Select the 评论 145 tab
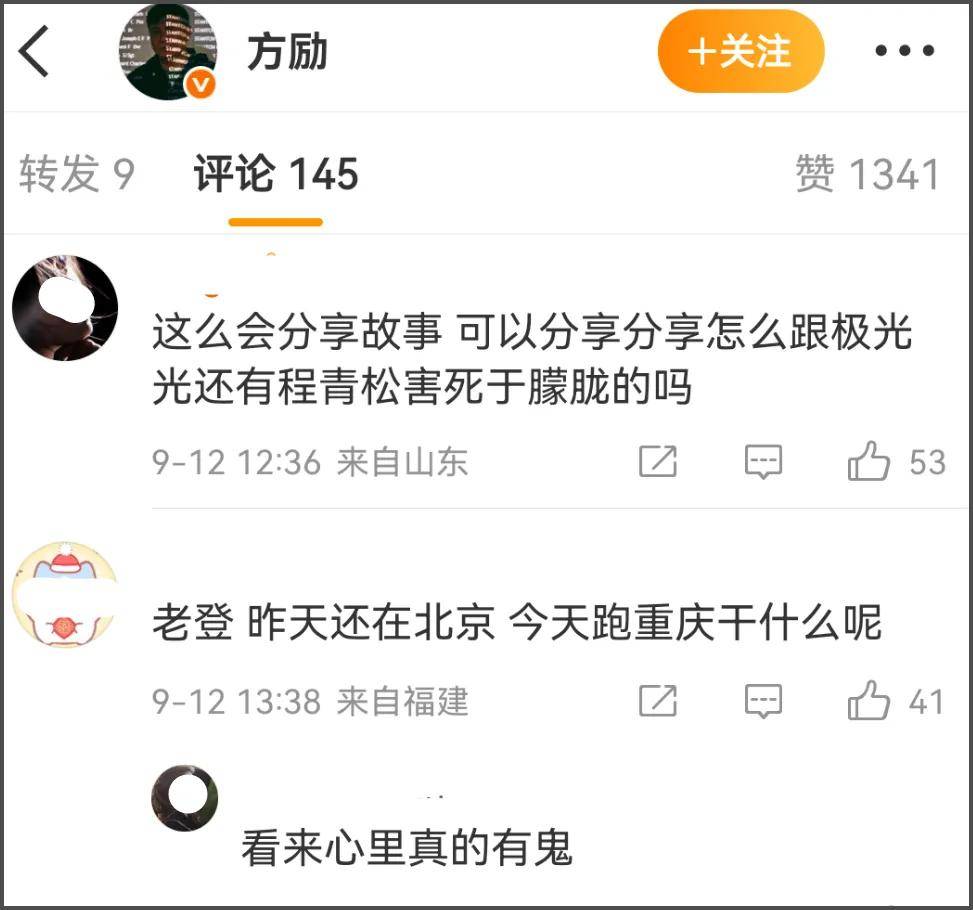The width and height of the screenshot is (973, 910). tap(276, 173)
